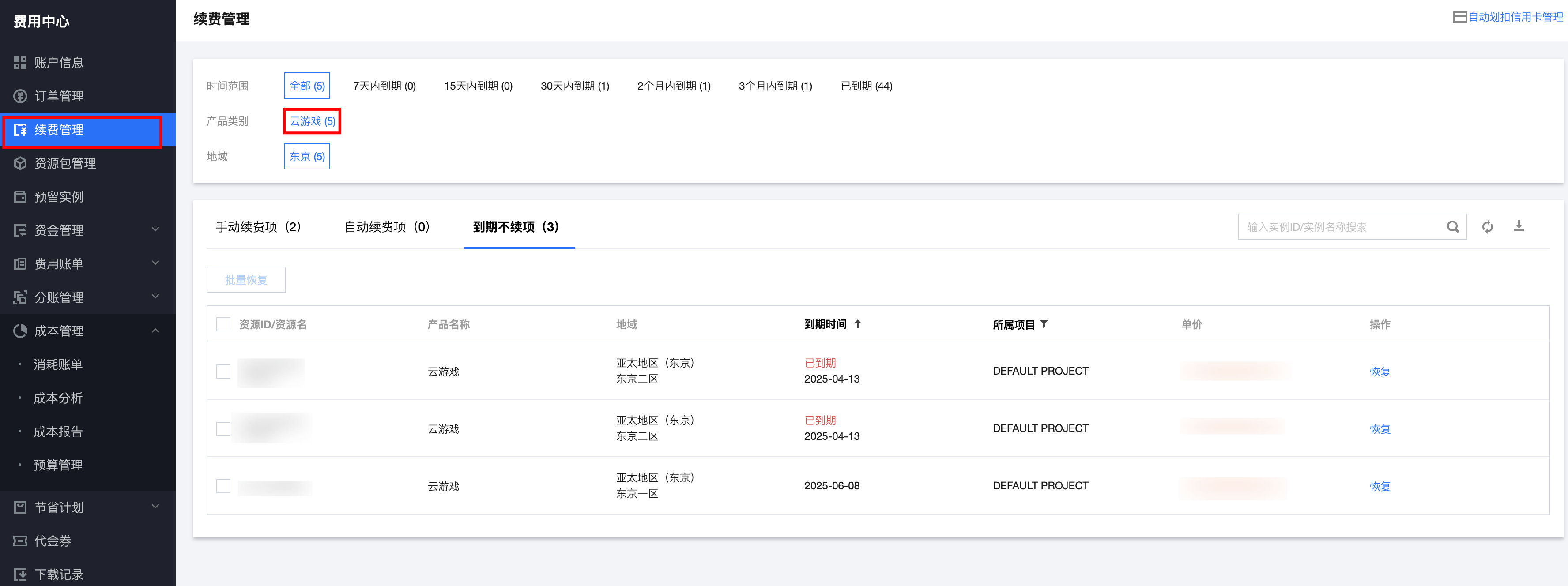This screenshot has height=586, width=1568.
Task: Click the instance ID search field
Action: click(1339, 227)
